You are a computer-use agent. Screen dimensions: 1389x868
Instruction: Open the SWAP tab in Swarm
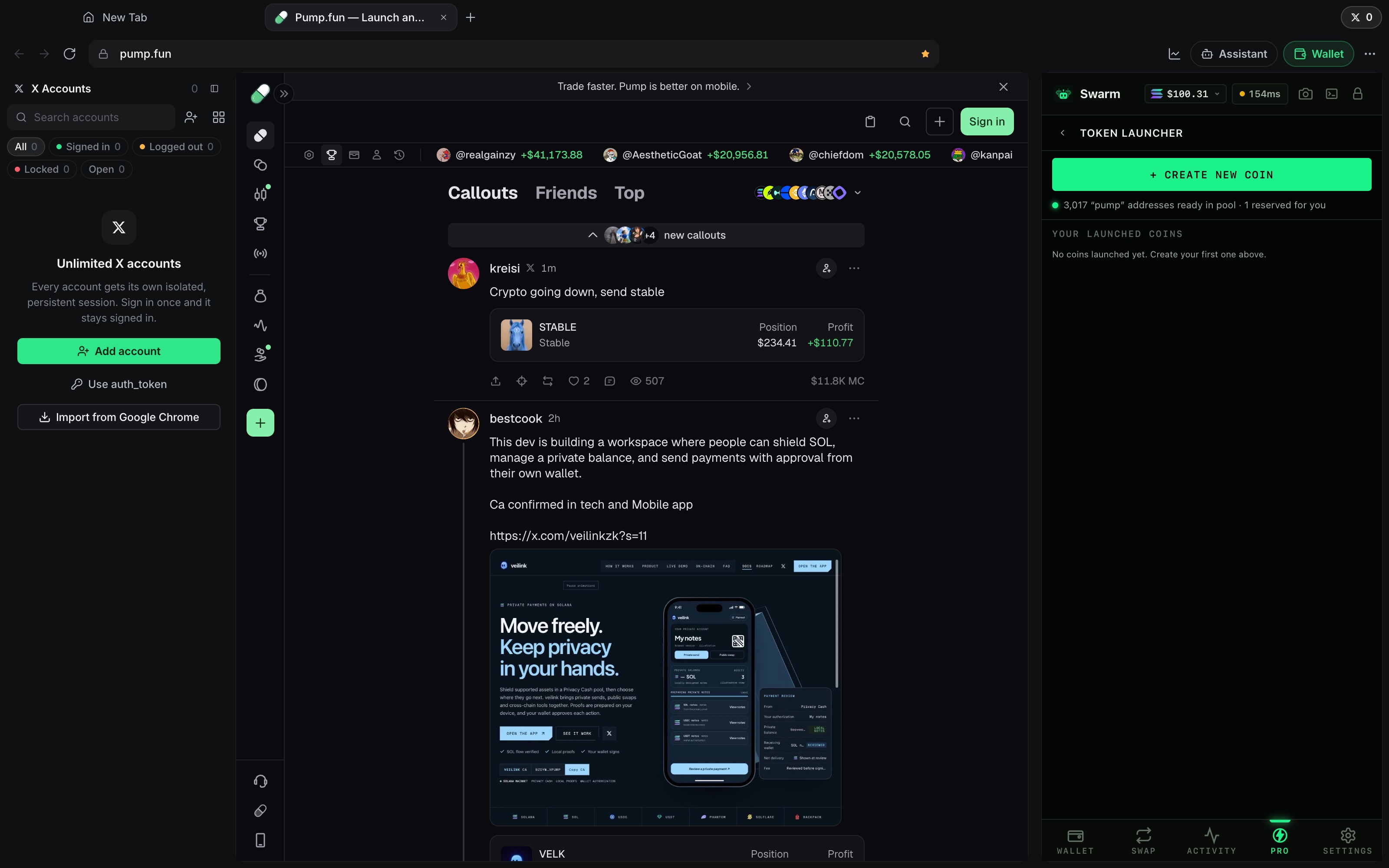1143,841
